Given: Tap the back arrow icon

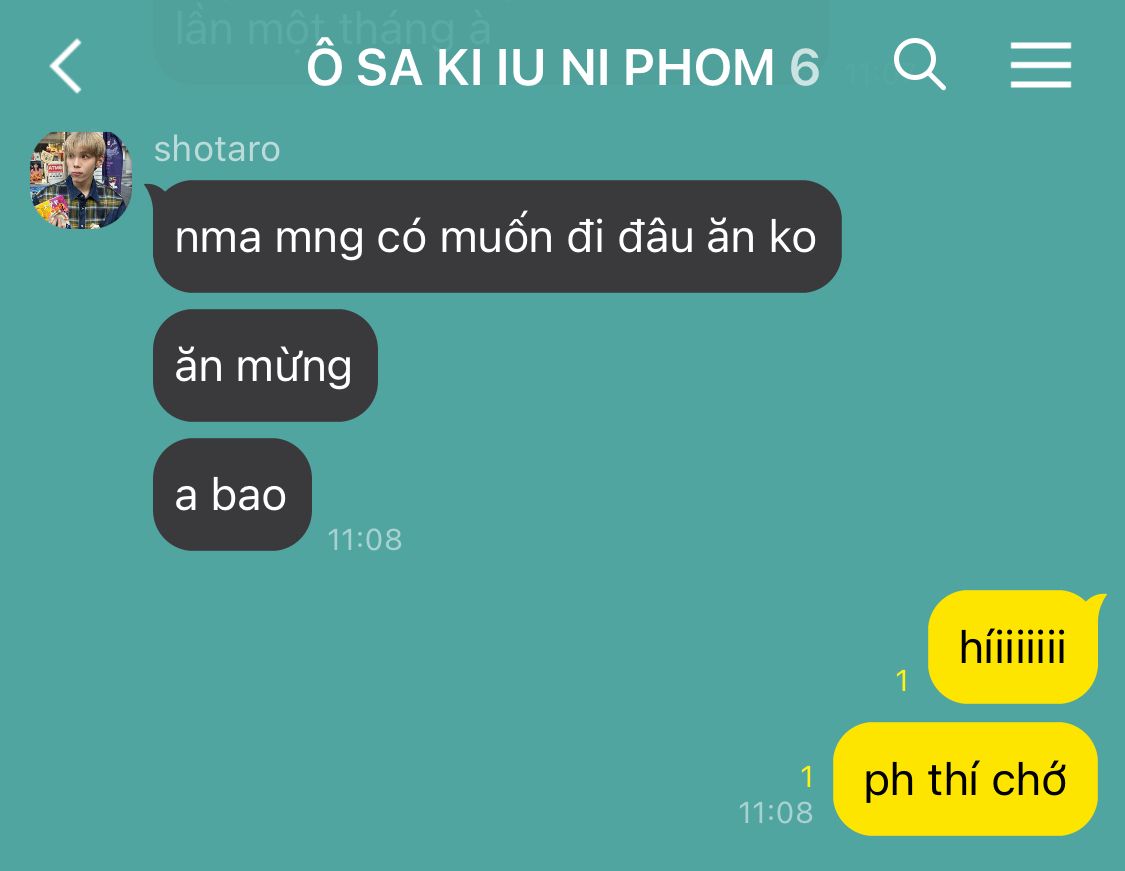Looking at the screenshot, I should coord(66,66).
